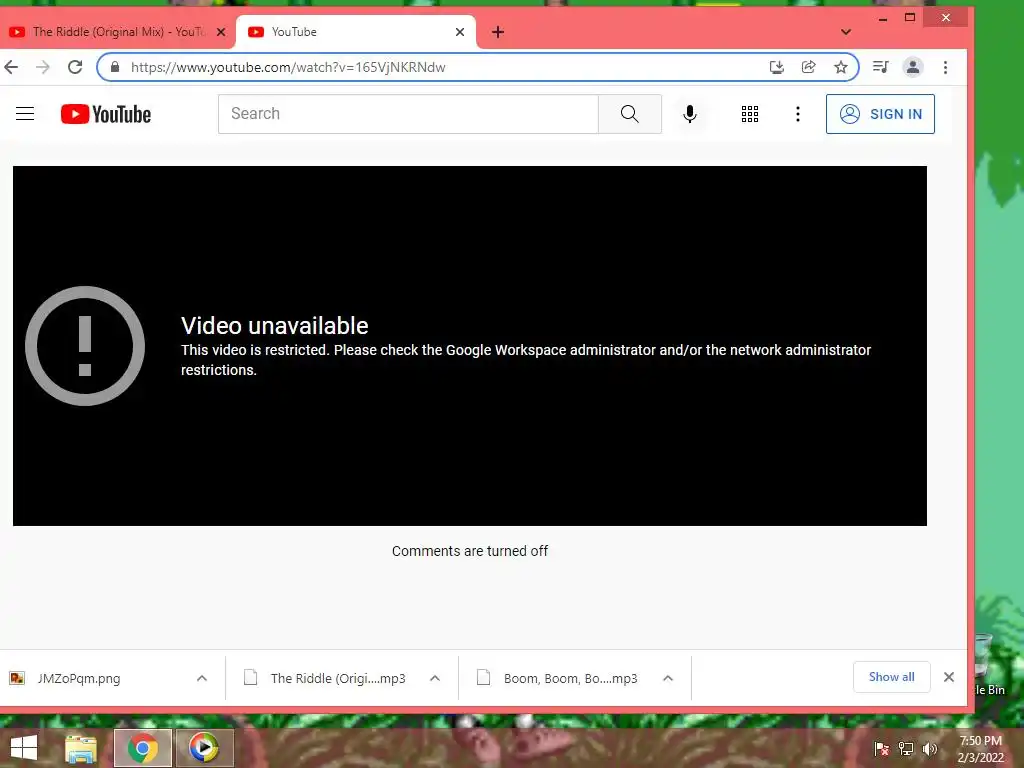Focus the YouTube Search field
This screenshot has height=768, width=1024.
coord(408,114)
